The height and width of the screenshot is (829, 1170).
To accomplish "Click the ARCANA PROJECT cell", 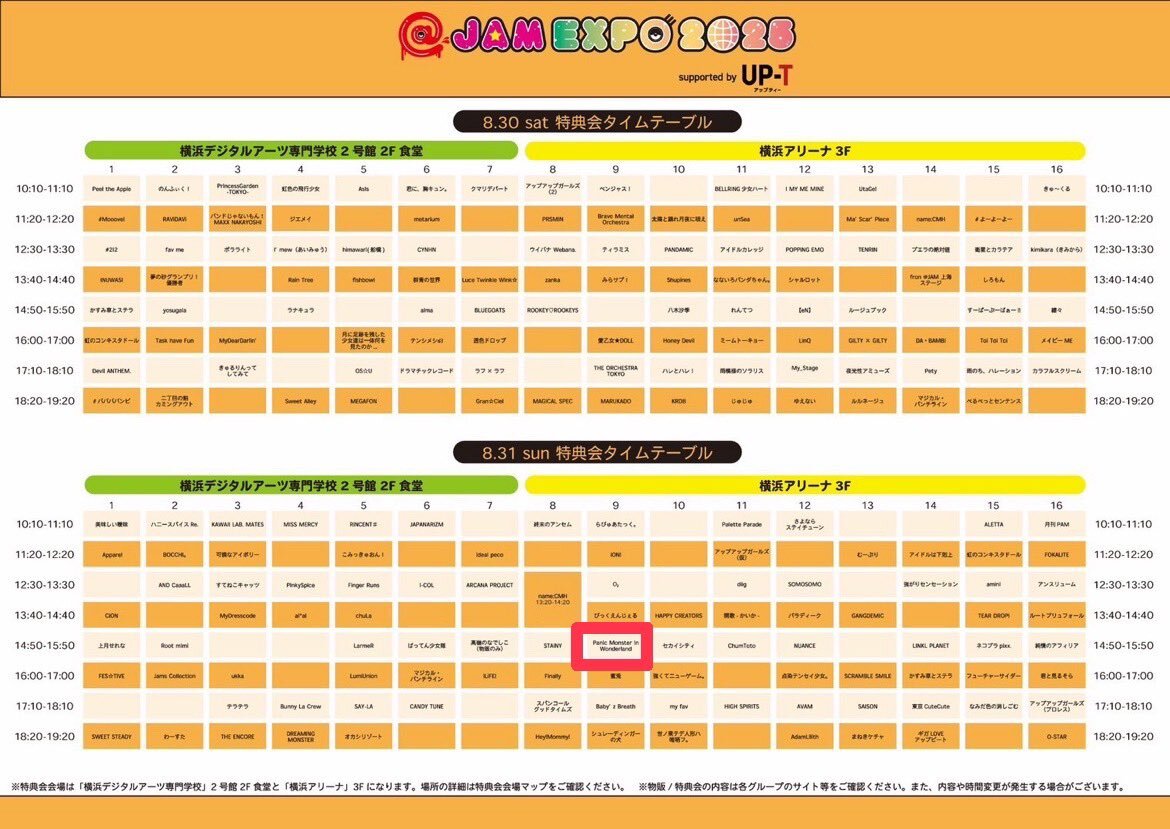I will coord(489,585).
